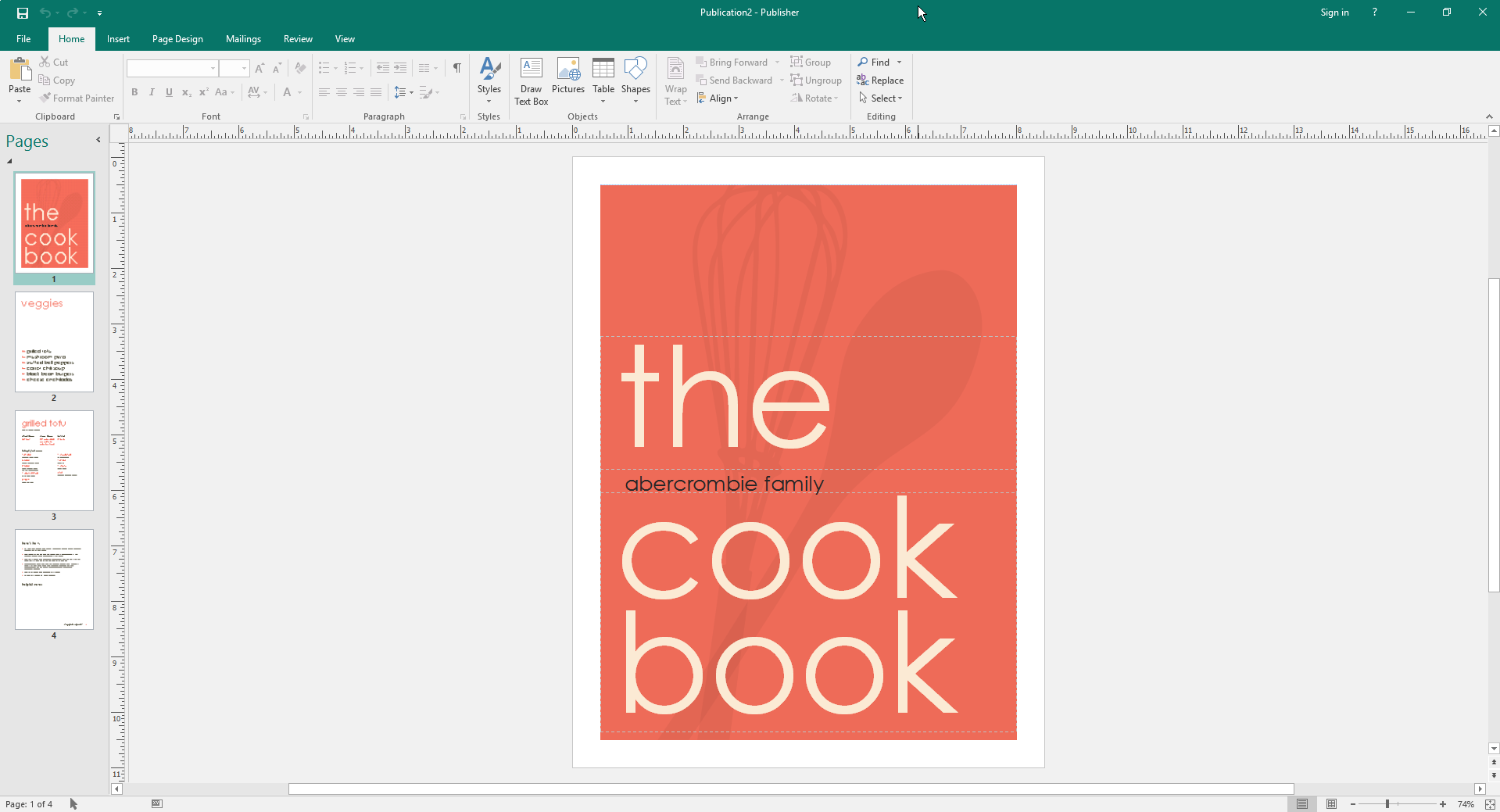
Task: Open the Styles gallery
Action: click(489, 80)
